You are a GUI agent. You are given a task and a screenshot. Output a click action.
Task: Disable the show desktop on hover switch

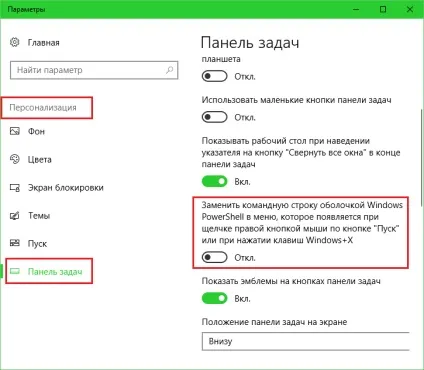click(x=214, y=182)
